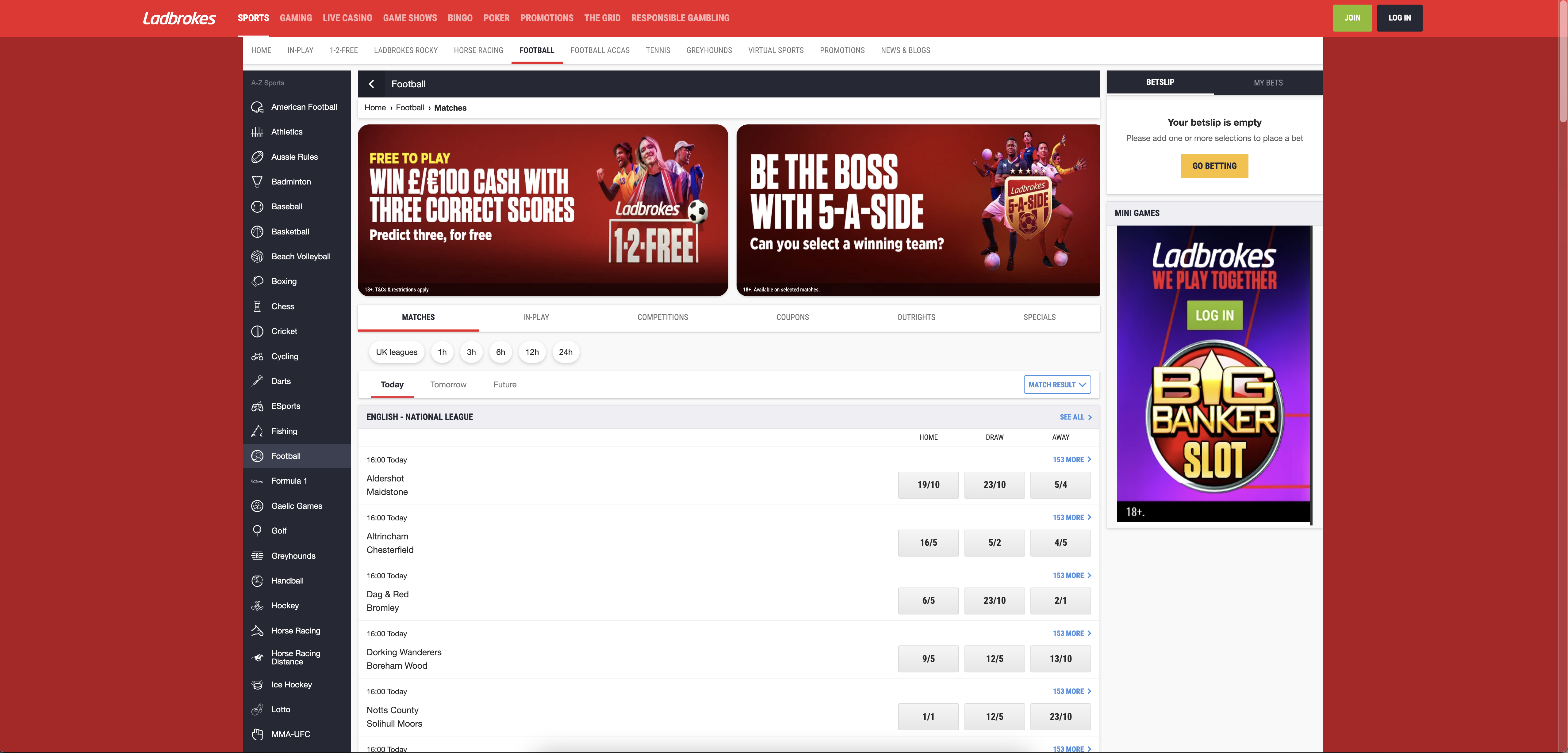1568x753 pixels.
Task: Select Aldershot home odds 19/10
Action: point(928,485)
